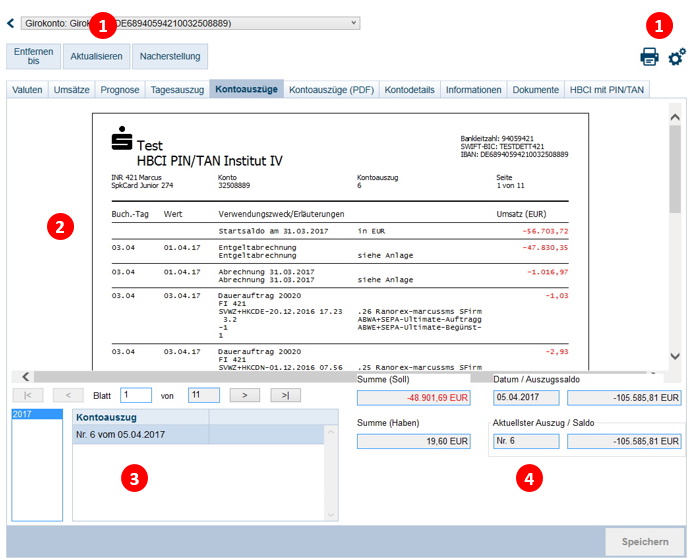Click the Entgeltabrechnung amount -47.830,35
689x560 pixels.
coord(545,247)
